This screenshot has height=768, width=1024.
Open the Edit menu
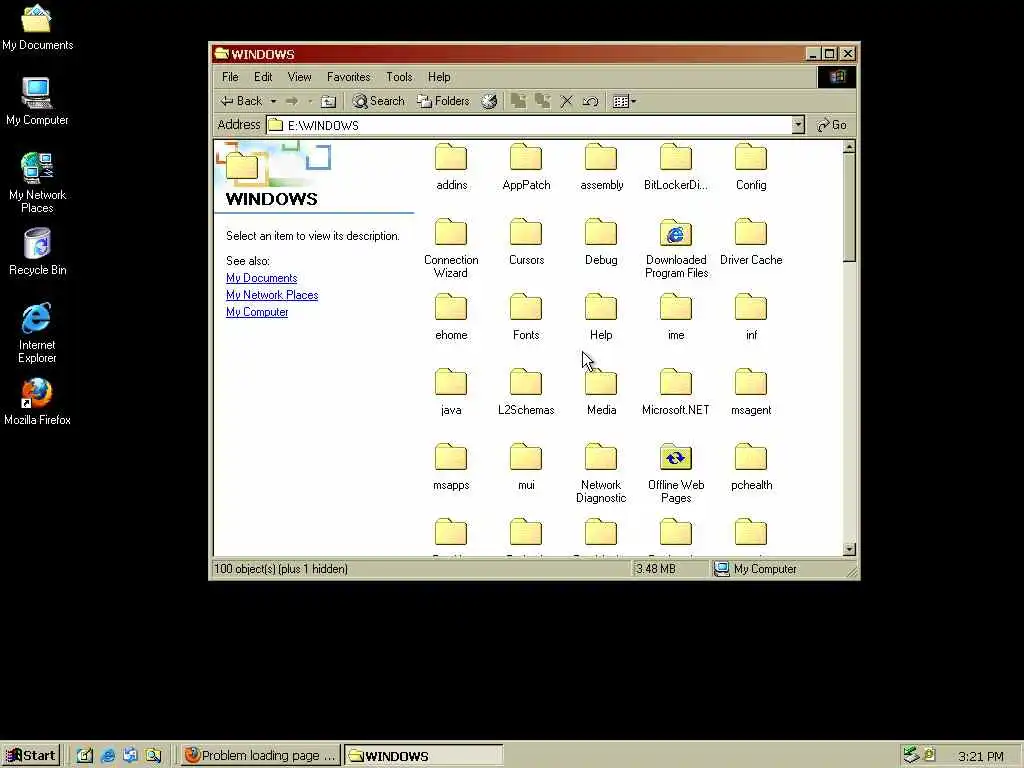tap(263, 77)
